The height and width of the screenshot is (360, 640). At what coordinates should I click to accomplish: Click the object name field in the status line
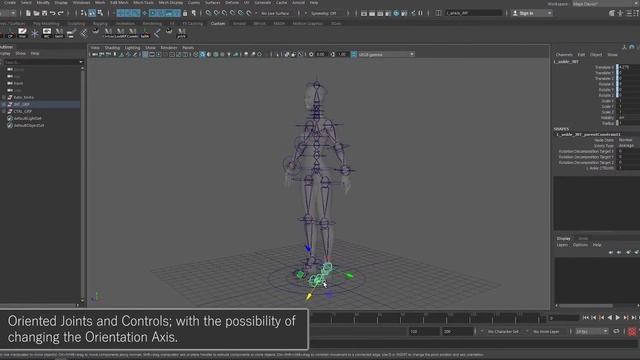473,13
